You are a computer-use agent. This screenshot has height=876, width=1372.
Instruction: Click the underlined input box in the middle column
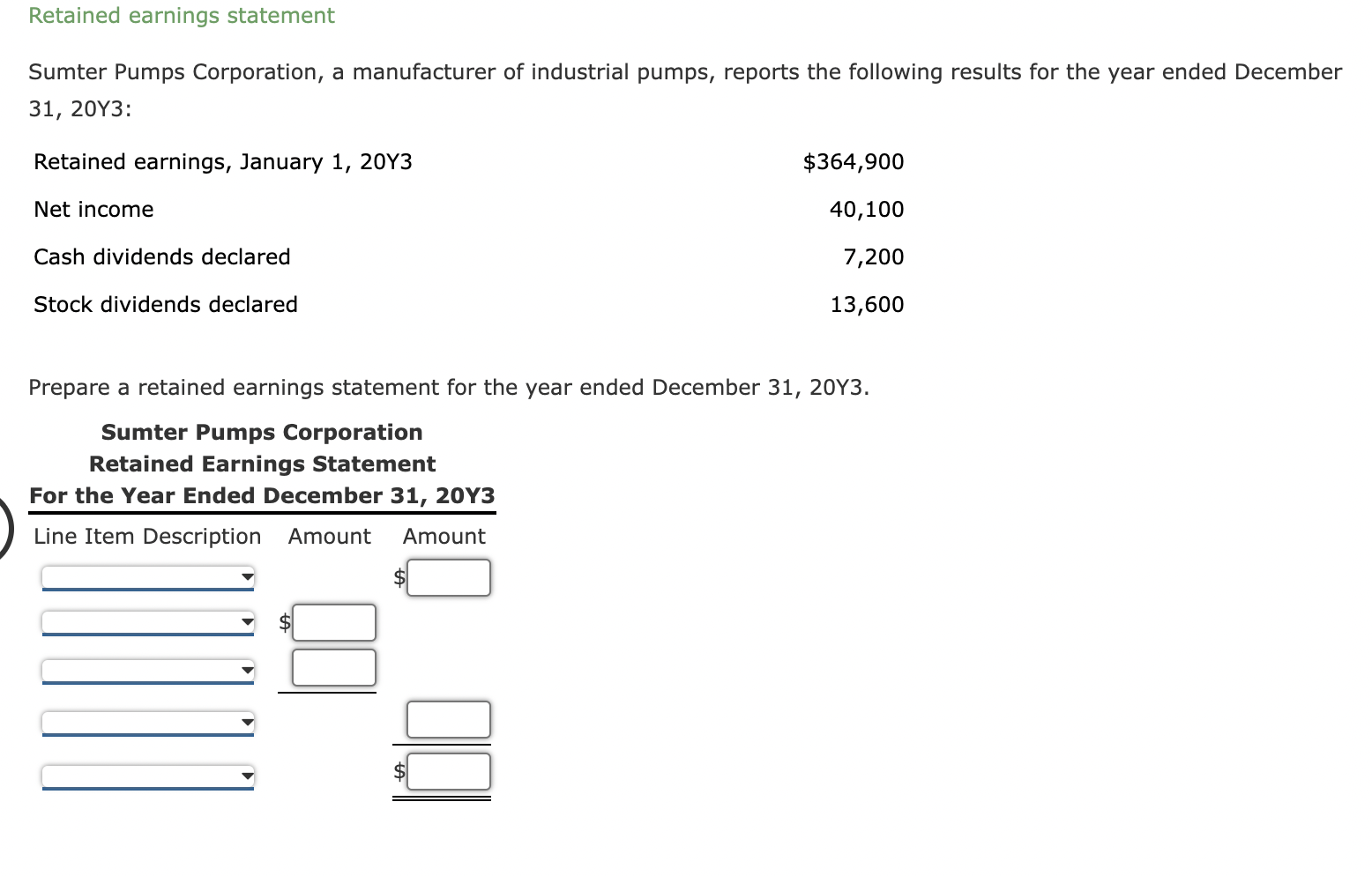click(333, 667)
